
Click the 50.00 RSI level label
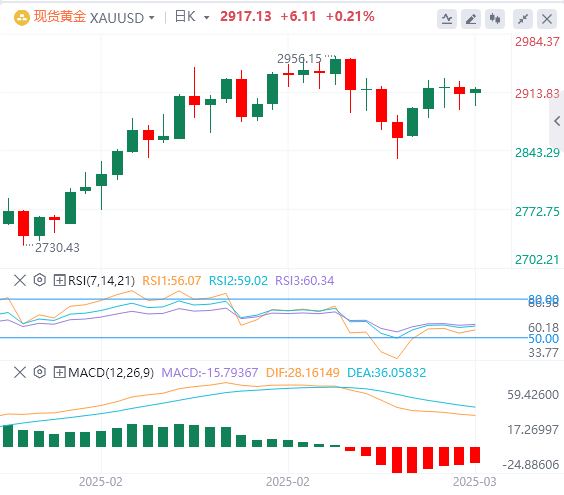coord(543,339)
